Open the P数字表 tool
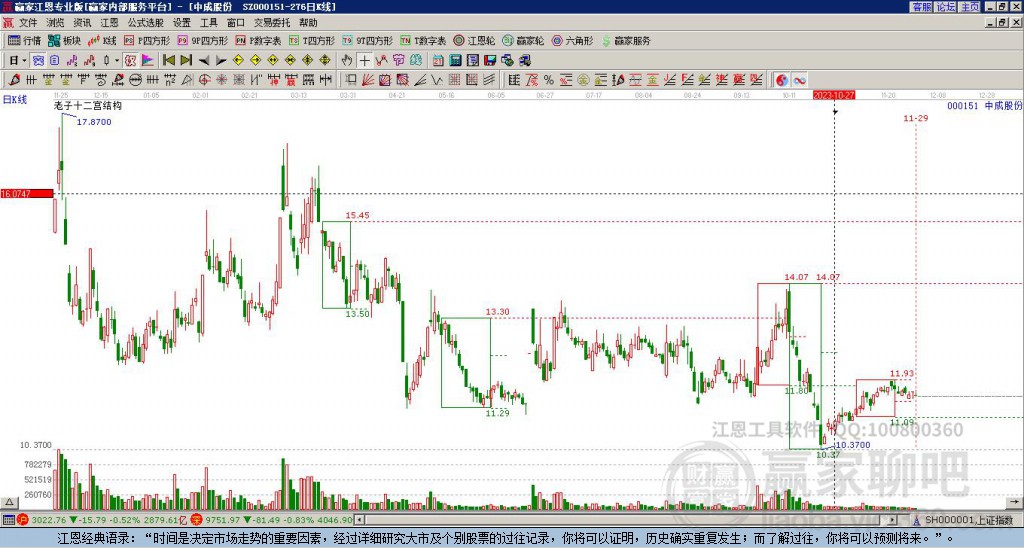The image size is (1024, 548). [x=258, y=40]
